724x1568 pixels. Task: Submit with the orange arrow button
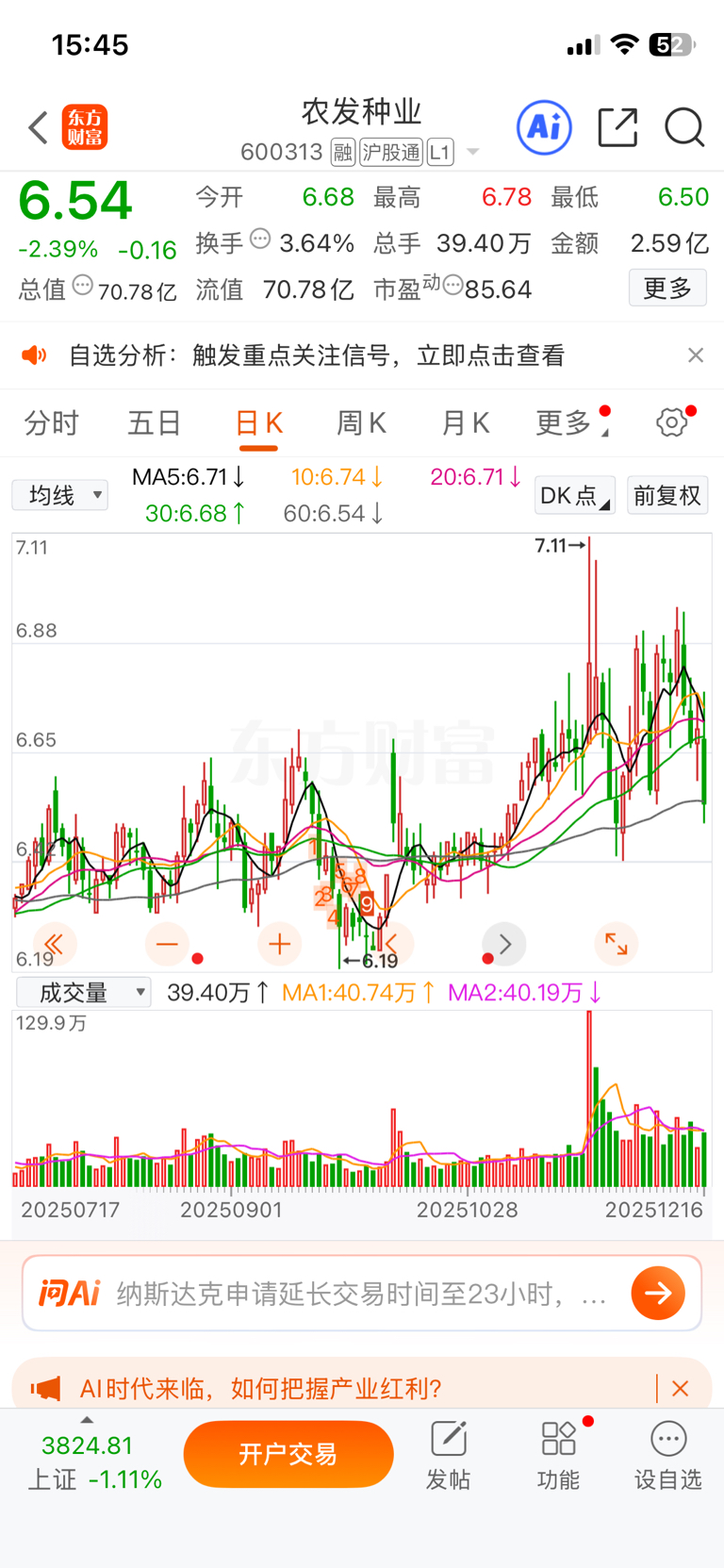pos(658,1293)
